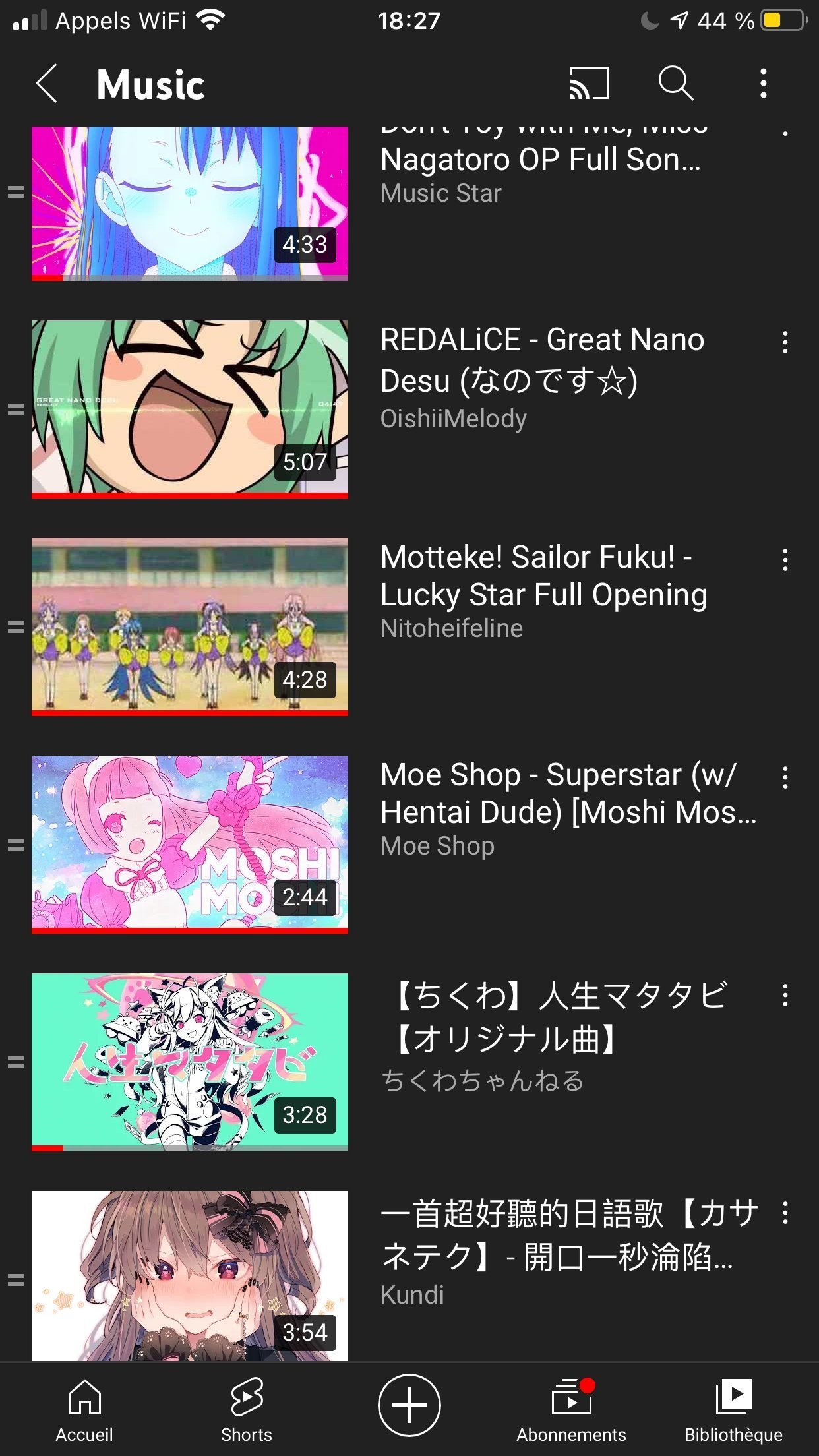
Task: Play the Moe Shop Superstar thumbnail
Action: pyautogui.click(x=190, y=844)
